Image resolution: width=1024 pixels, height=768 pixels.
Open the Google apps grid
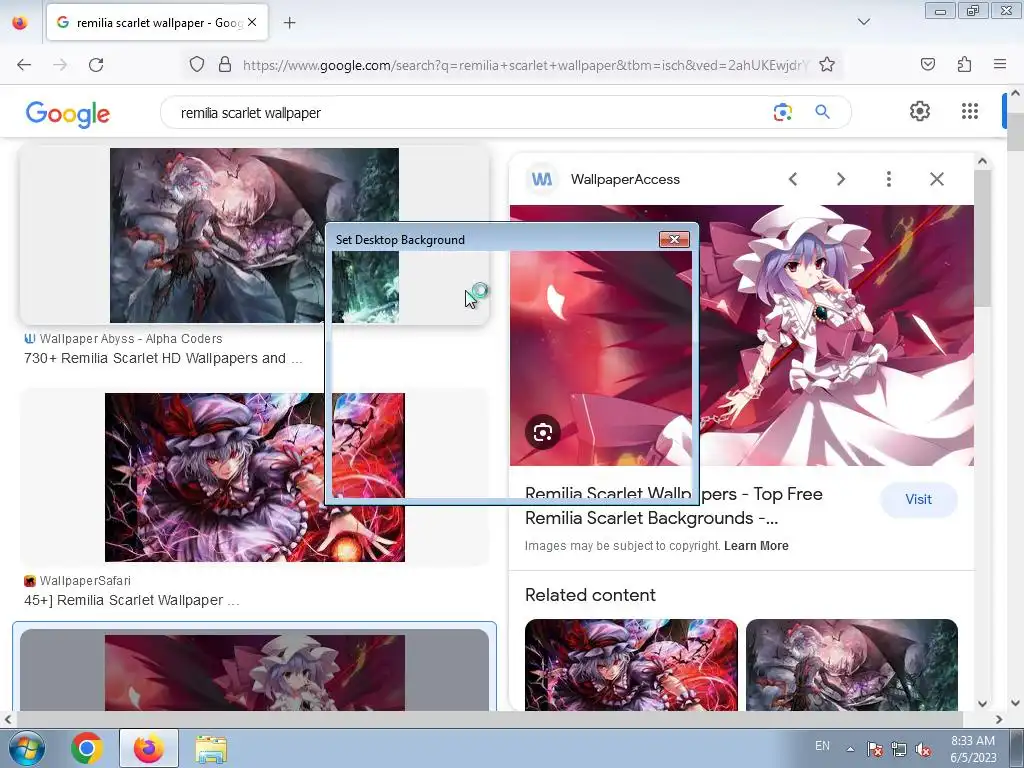[970, 112]
